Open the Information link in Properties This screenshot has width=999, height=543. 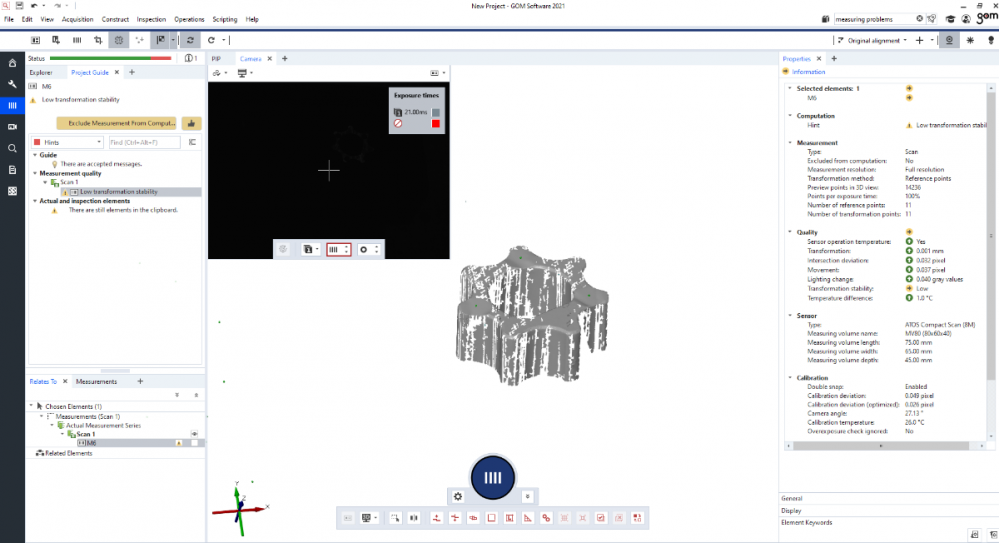809,72
